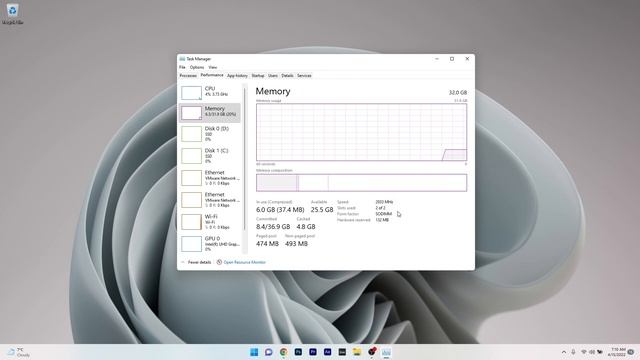Click the Task Manager title bar icon
640x360 pixels.
(182, 59)
